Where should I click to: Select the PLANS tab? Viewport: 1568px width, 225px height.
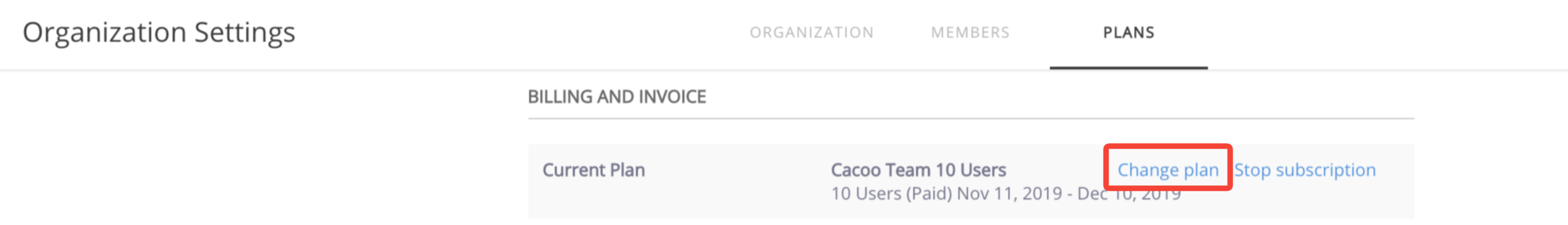tap(1129, 33)
